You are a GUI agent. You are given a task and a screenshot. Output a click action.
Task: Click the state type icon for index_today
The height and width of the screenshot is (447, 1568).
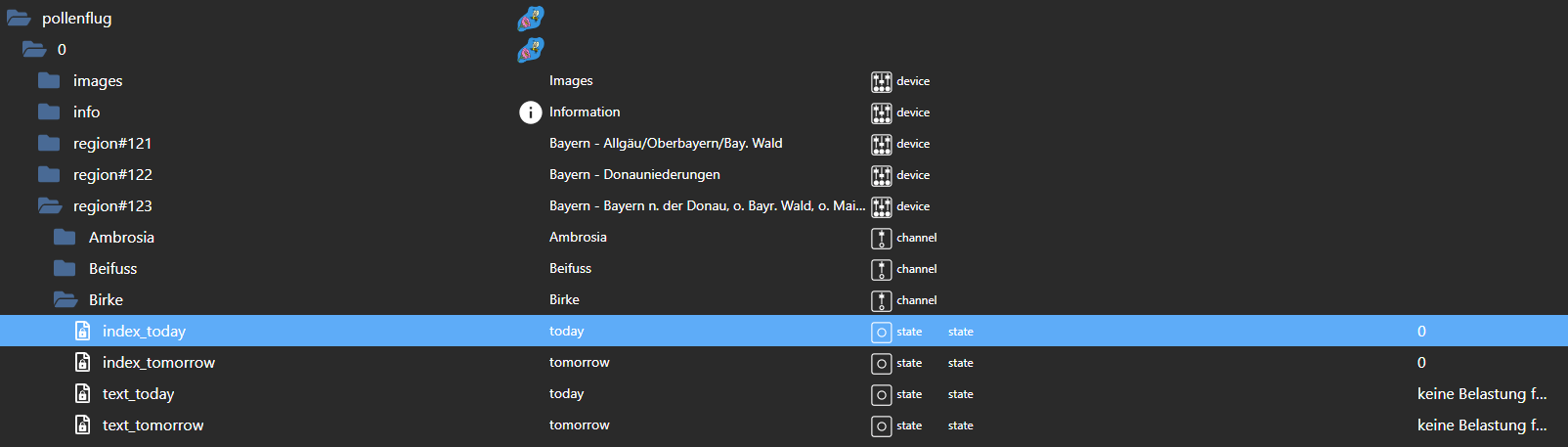(881, 332)
